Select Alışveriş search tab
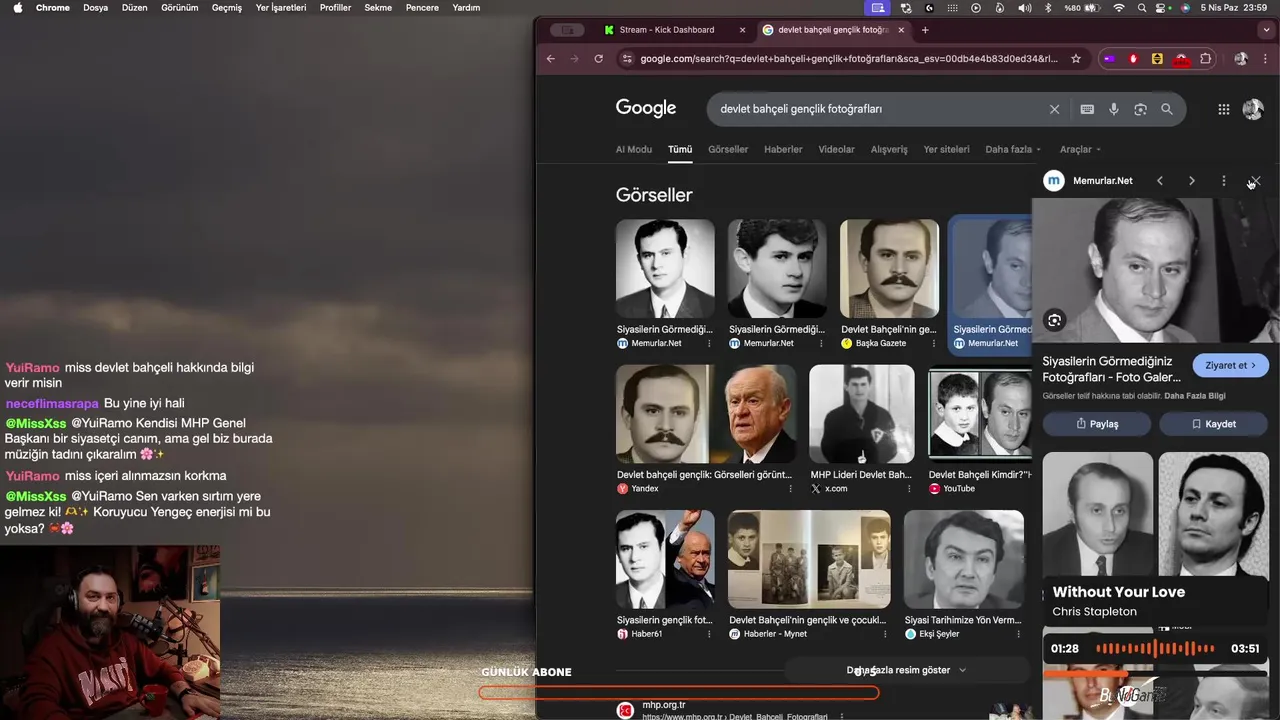 [x=889, y=149]
